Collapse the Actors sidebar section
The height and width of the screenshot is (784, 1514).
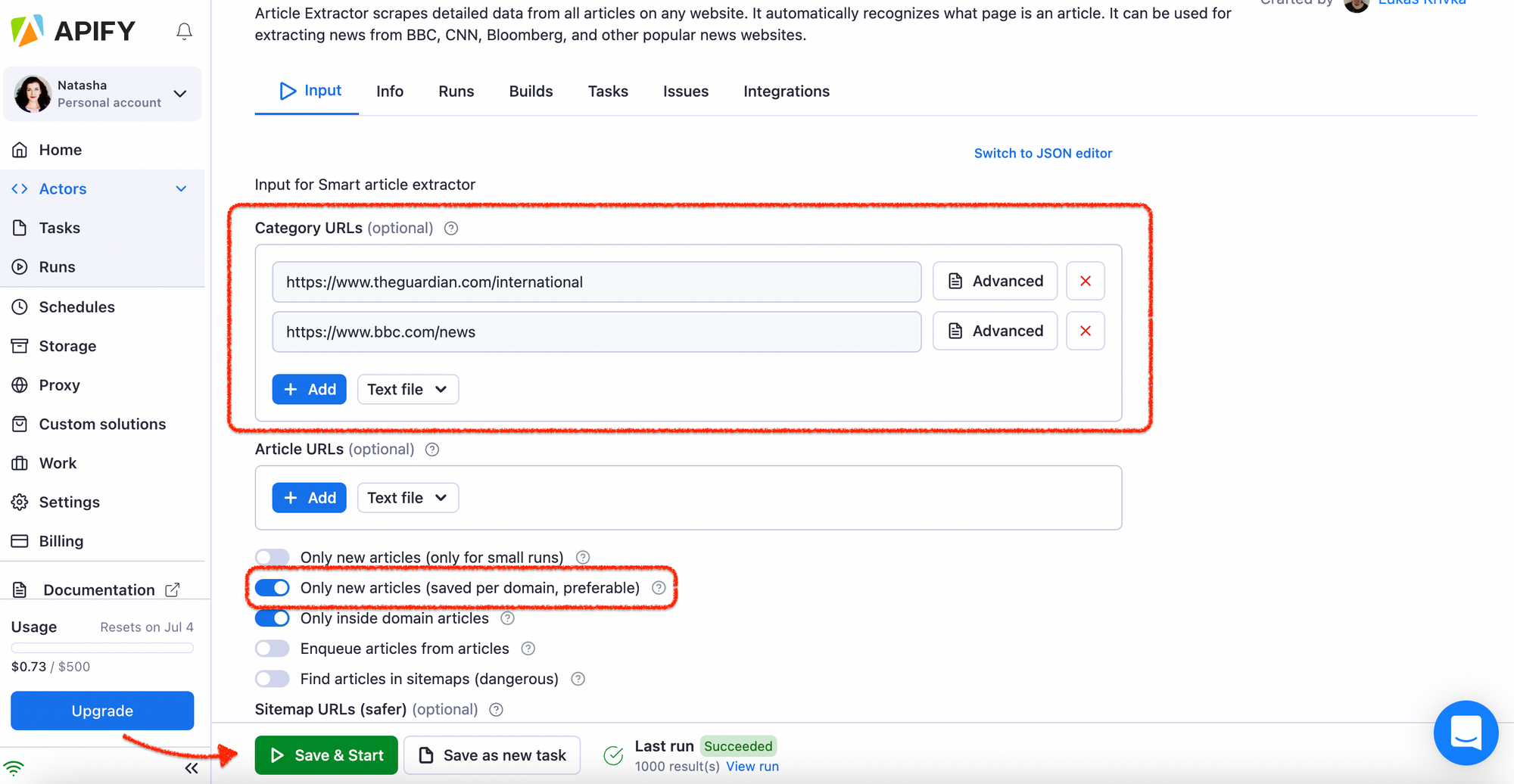181,188
